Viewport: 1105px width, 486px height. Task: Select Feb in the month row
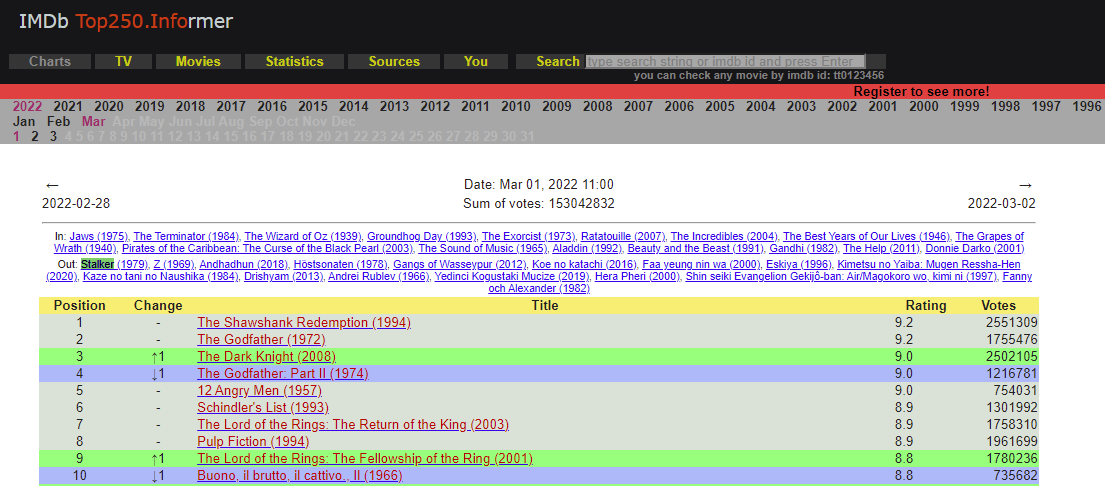(x=59, y=122)
